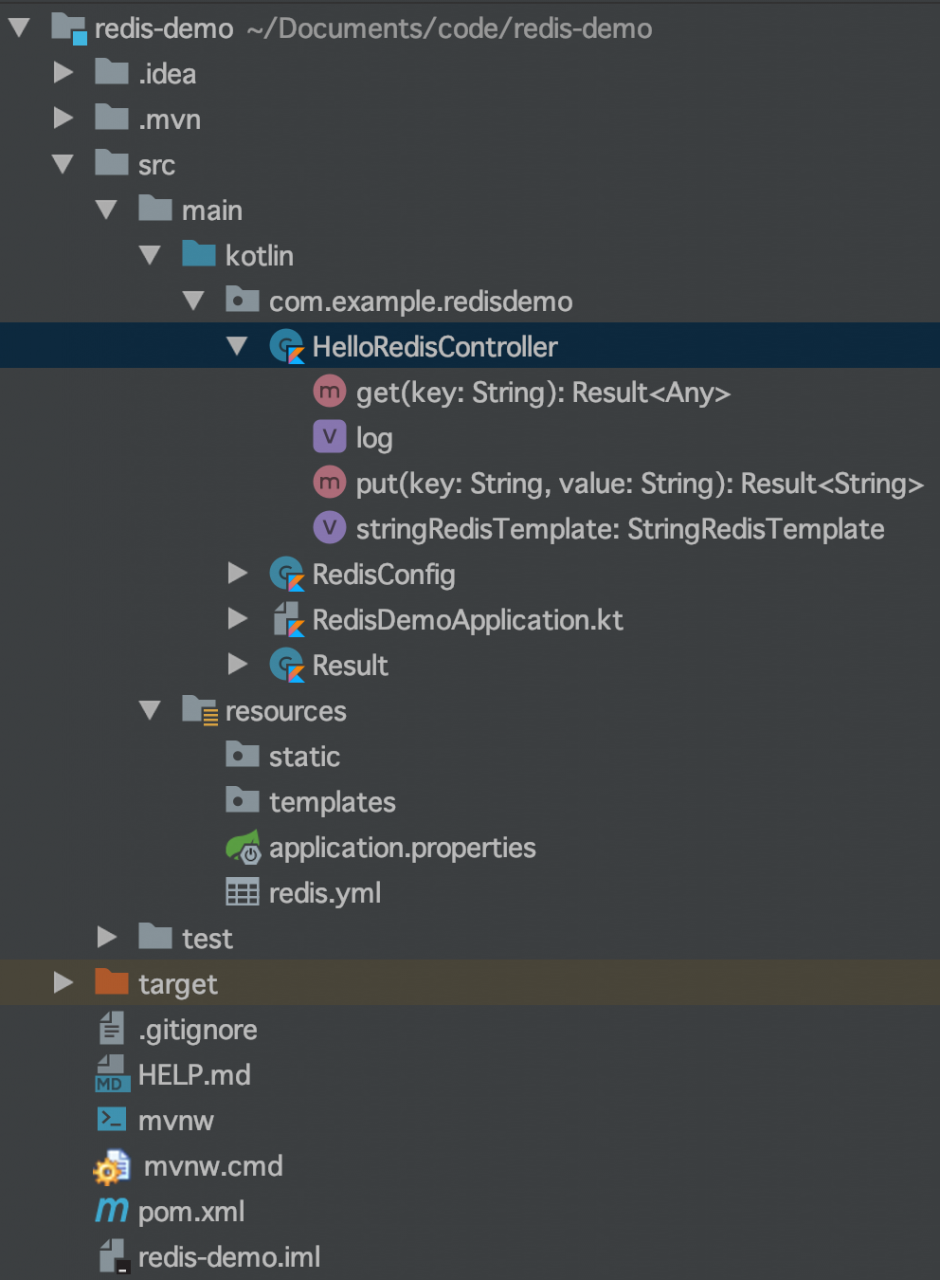
Task: Click the orange target folder icon
Action: tap(111, 982)
